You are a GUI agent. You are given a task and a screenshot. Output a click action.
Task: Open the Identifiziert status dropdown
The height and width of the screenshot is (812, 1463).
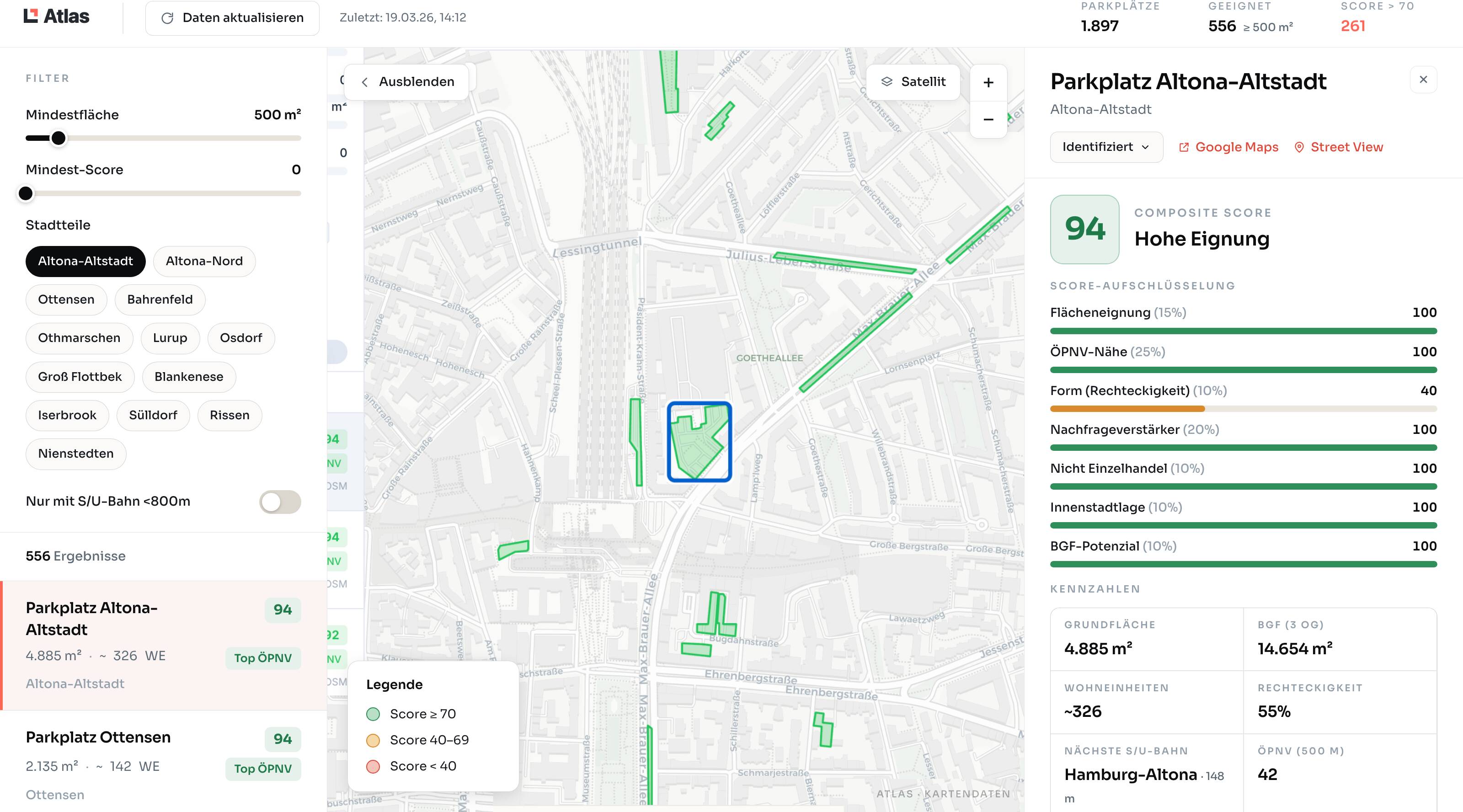[x=1106, y=148]
